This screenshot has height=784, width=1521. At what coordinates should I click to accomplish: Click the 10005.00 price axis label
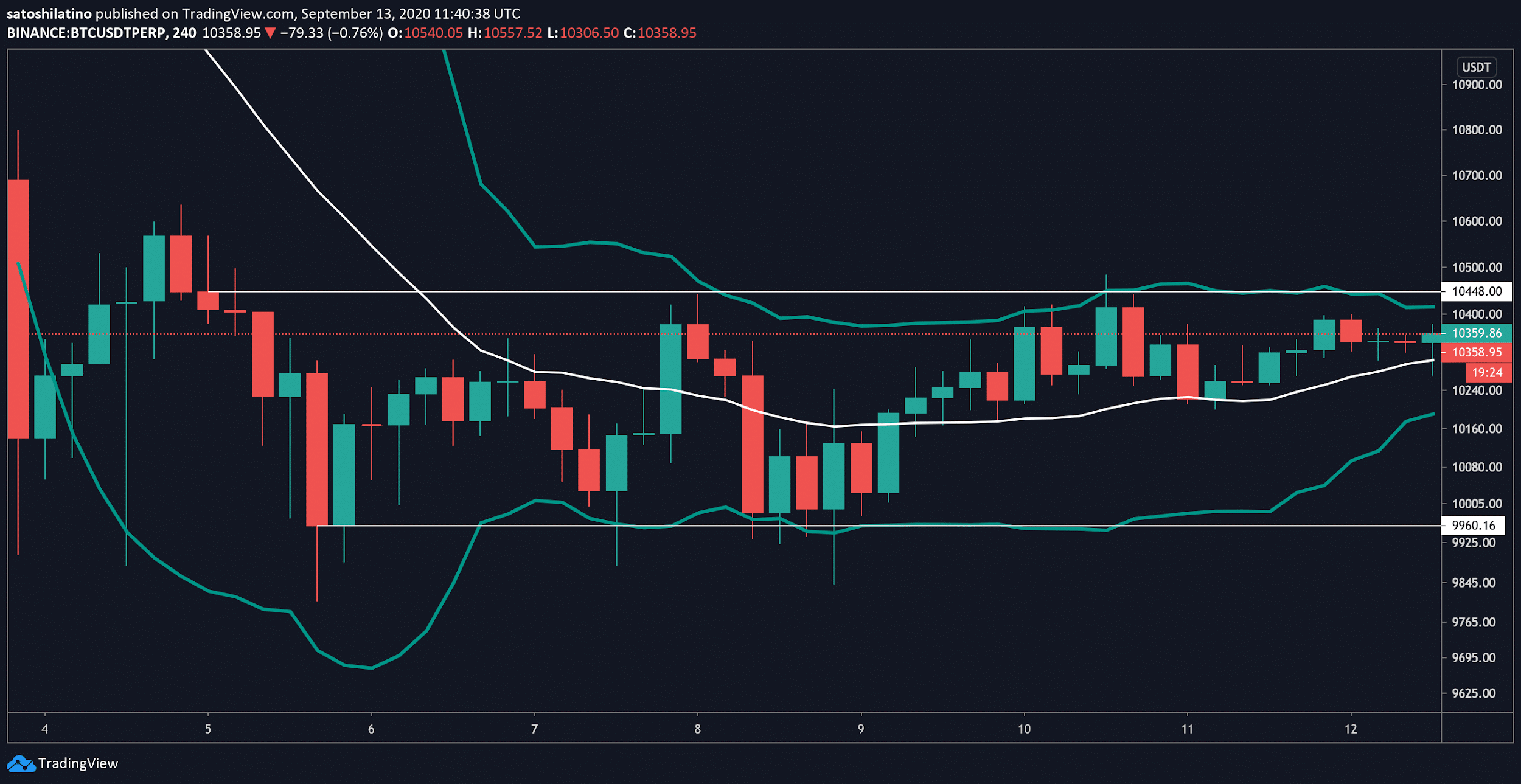click(1477, 504)
